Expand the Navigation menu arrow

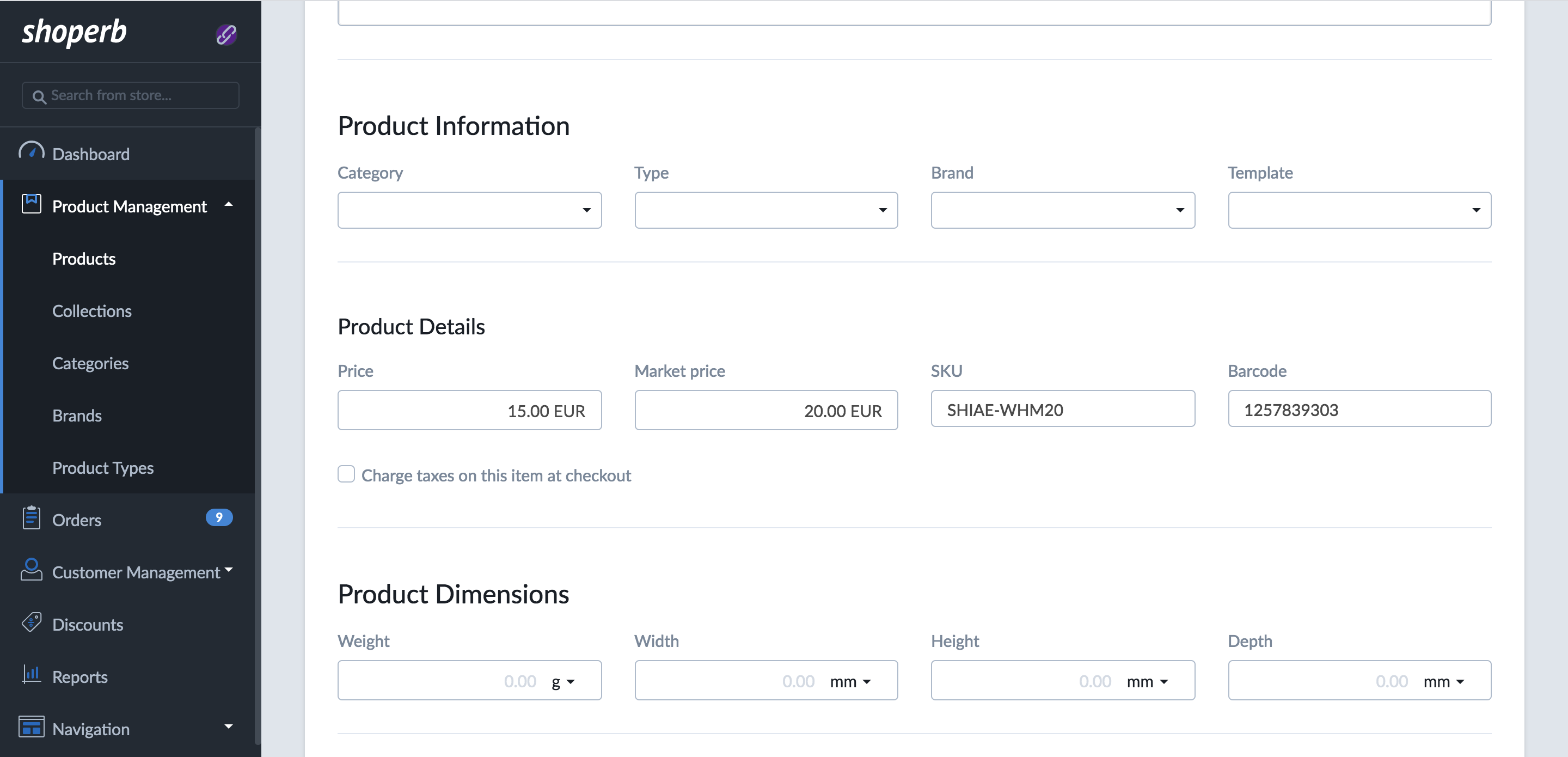point(229,726)
